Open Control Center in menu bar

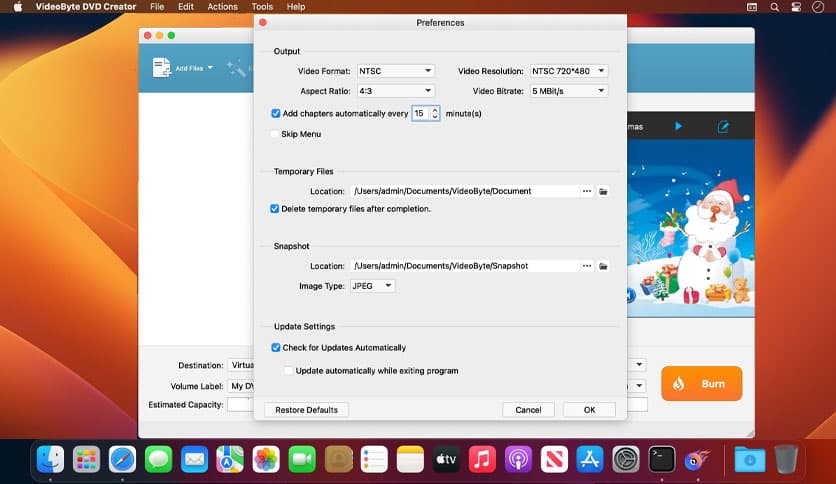(x=796, y=7)
